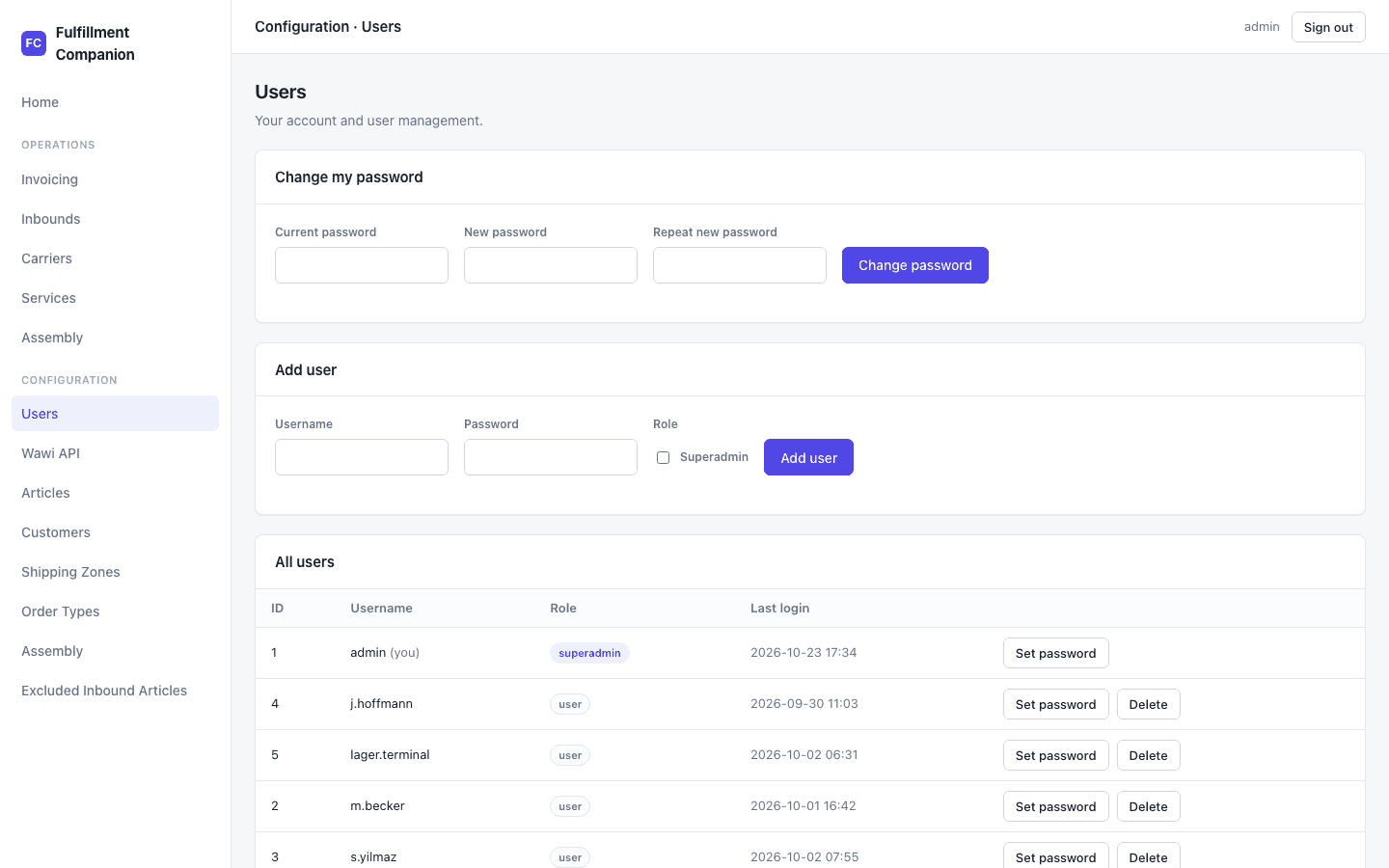Open the Customers configuration
This screenshot has width=1389, height=868.
(115, 532)
